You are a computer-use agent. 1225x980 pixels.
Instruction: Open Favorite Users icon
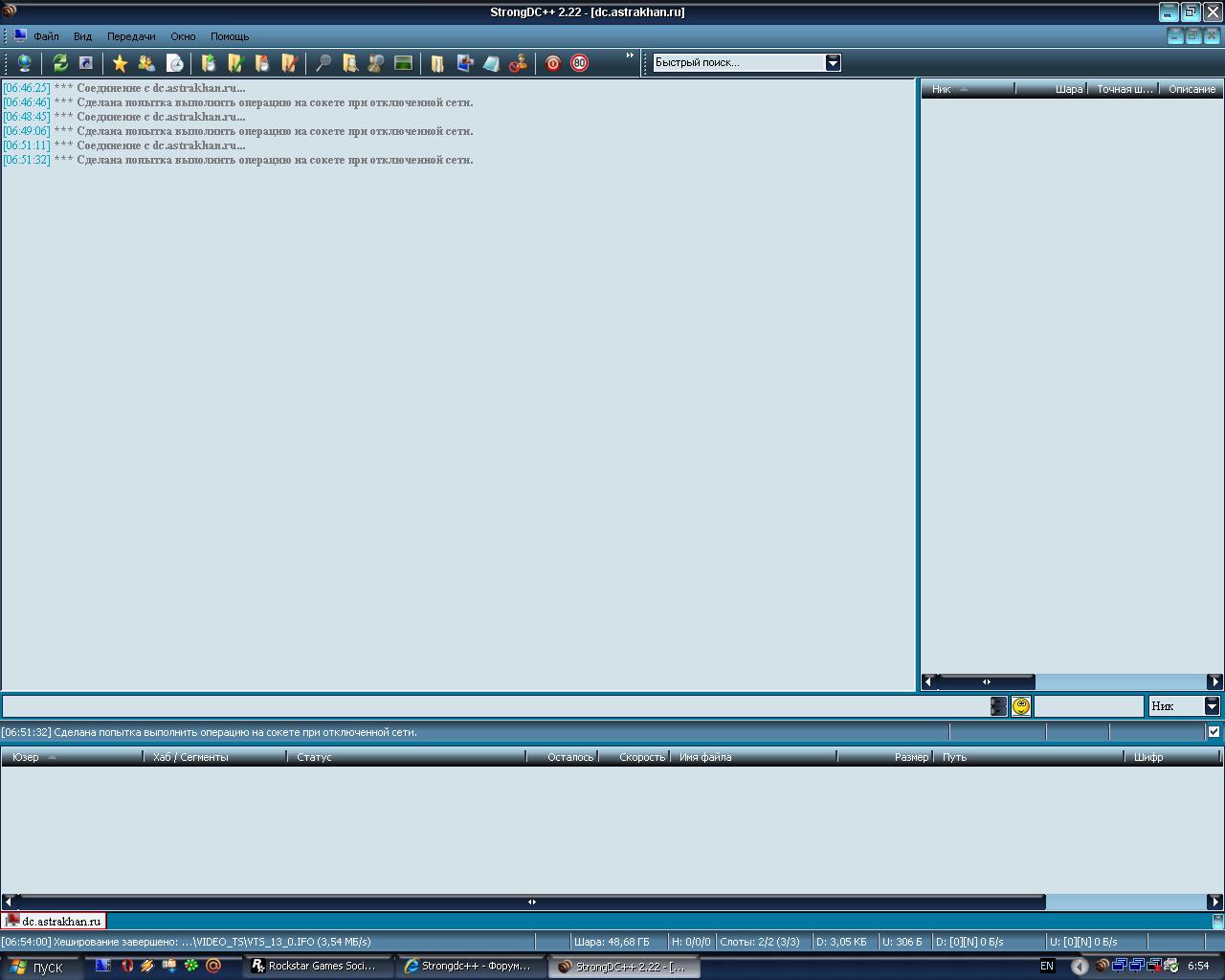(x=146, y=63)
